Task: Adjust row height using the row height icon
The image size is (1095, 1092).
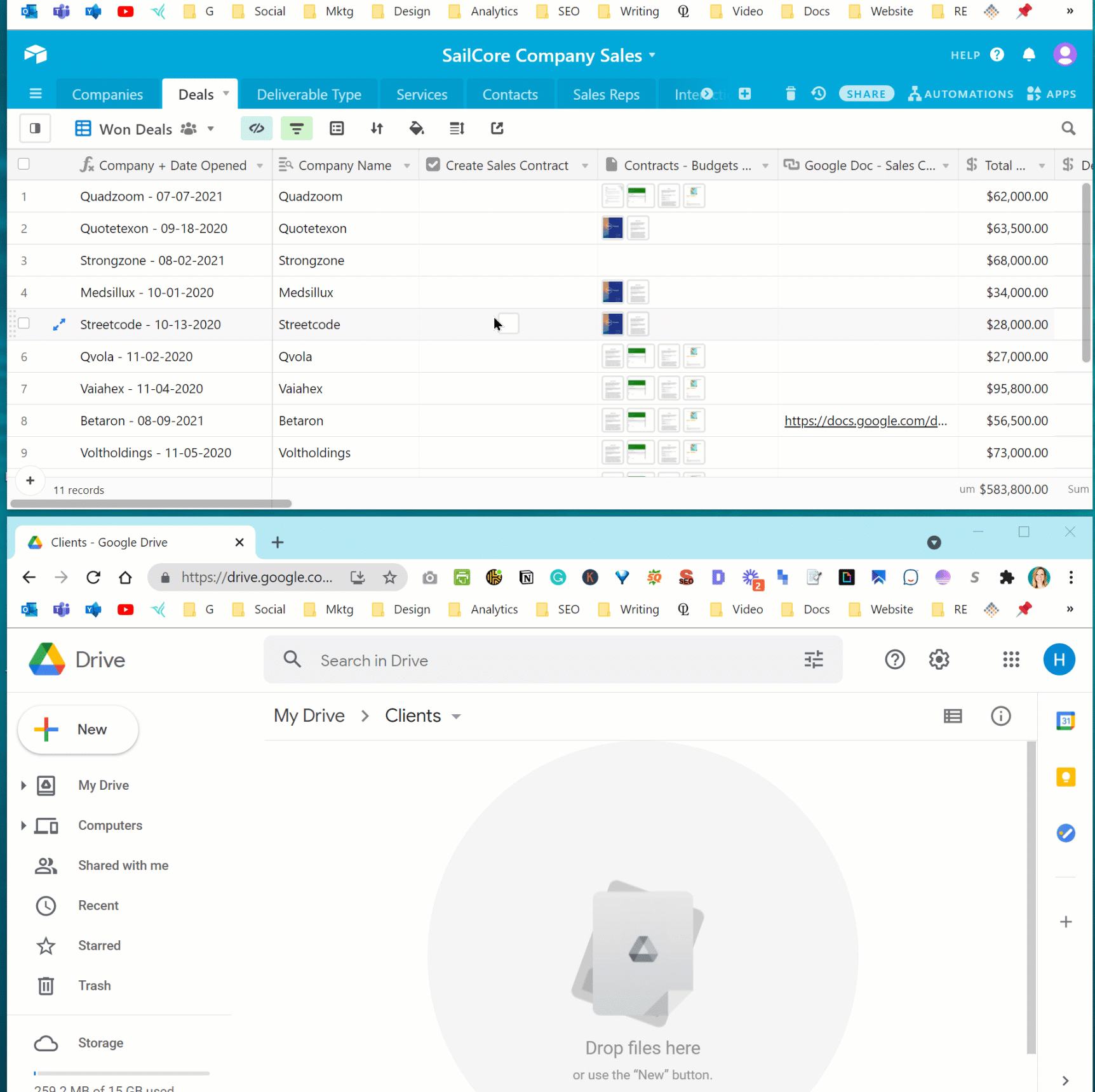Action: click(x=457, y=128)
